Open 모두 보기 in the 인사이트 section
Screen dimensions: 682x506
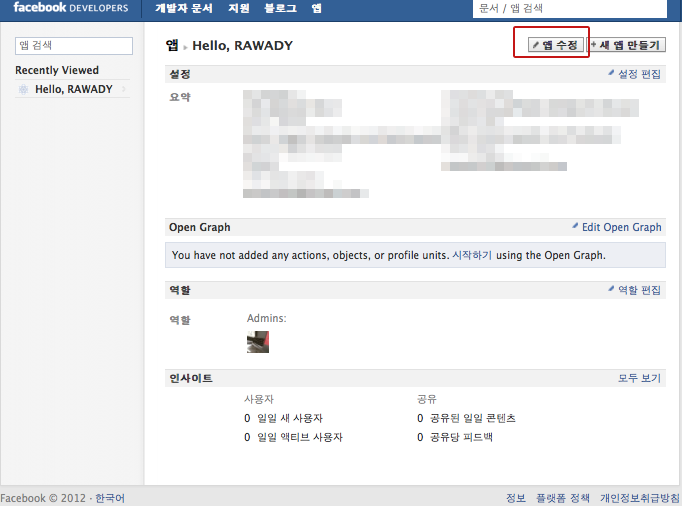[639, 378]
